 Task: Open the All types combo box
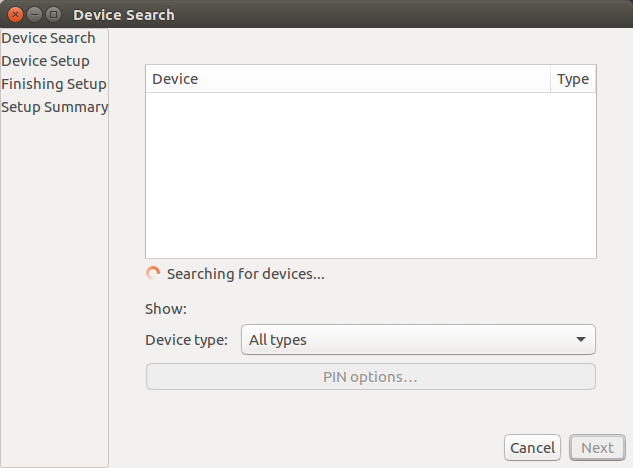point(405,340)
